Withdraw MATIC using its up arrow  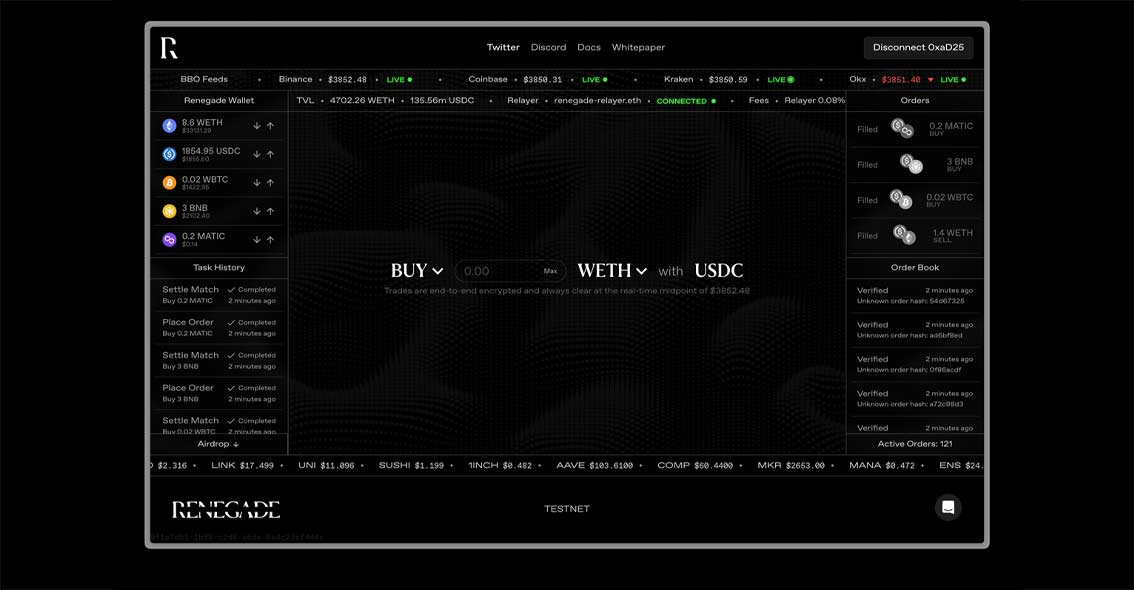click(270, 239)
